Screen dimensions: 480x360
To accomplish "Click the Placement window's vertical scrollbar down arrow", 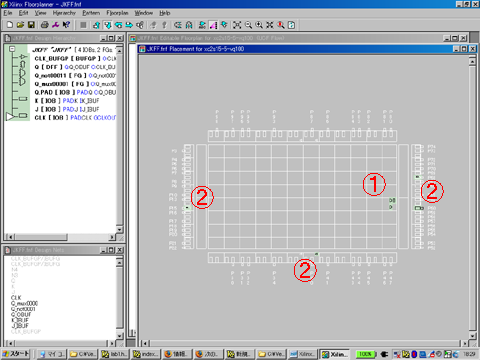I will pyautogui.click(x=472, y=335).
